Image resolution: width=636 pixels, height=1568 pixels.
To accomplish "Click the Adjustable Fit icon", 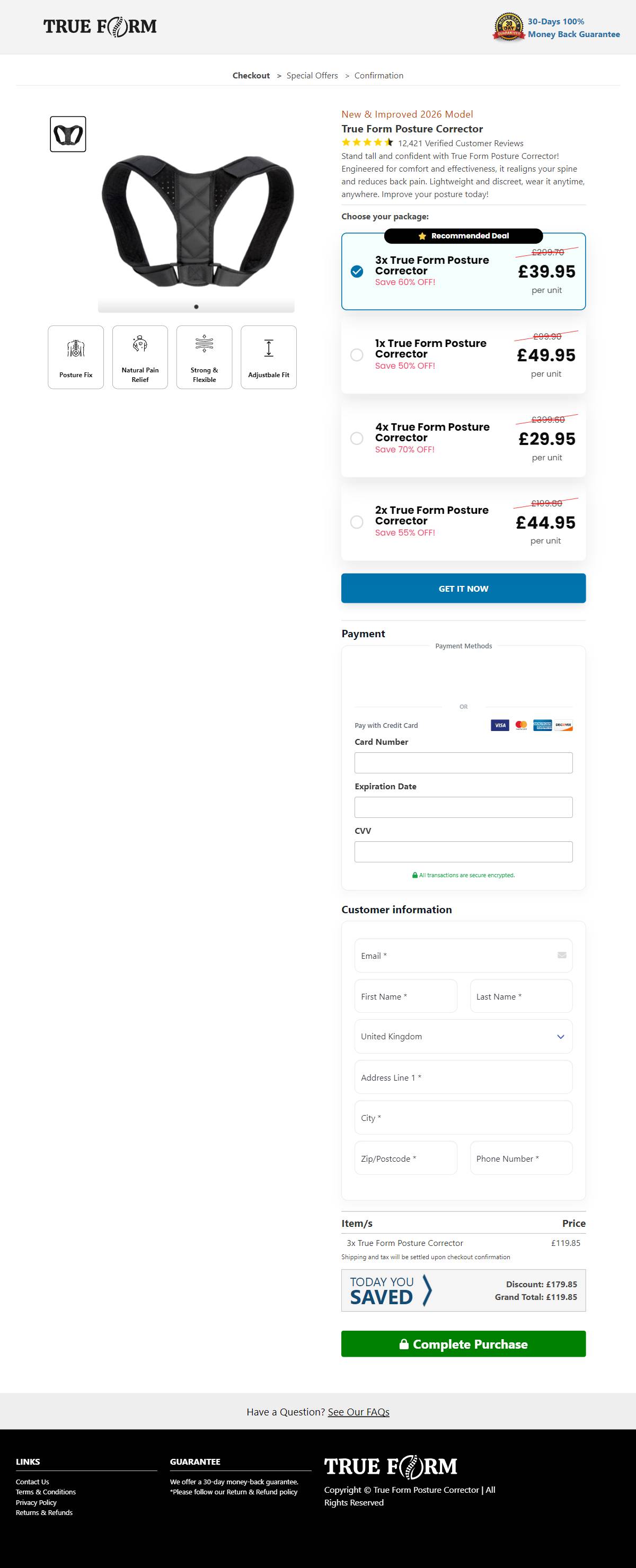I will coord(269,348).
